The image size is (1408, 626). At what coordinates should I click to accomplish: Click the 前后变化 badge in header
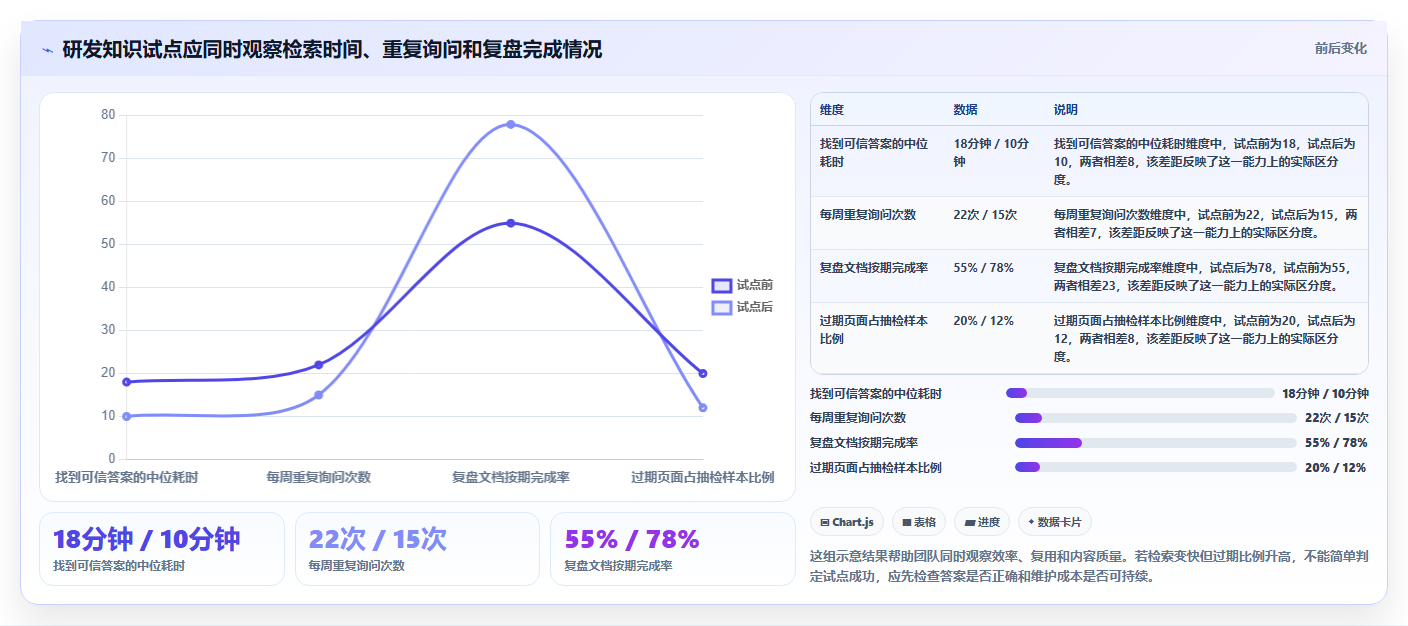(x=1340, y=48)
